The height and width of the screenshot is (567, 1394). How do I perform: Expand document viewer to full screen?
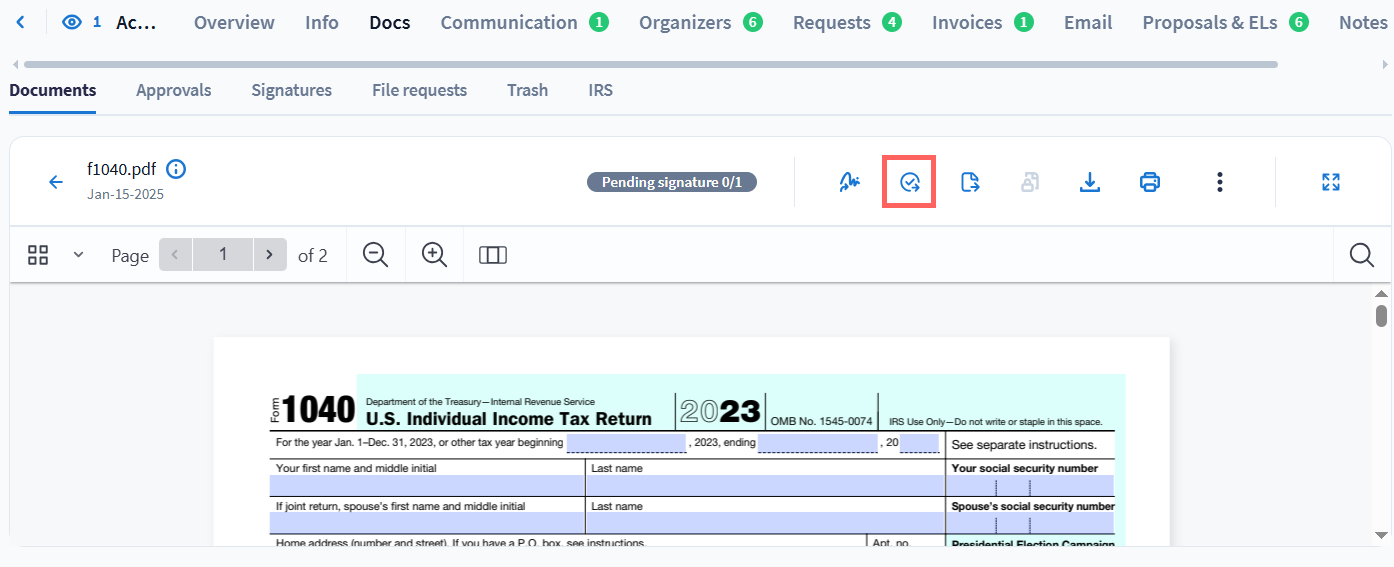(x=1330, y=182)
